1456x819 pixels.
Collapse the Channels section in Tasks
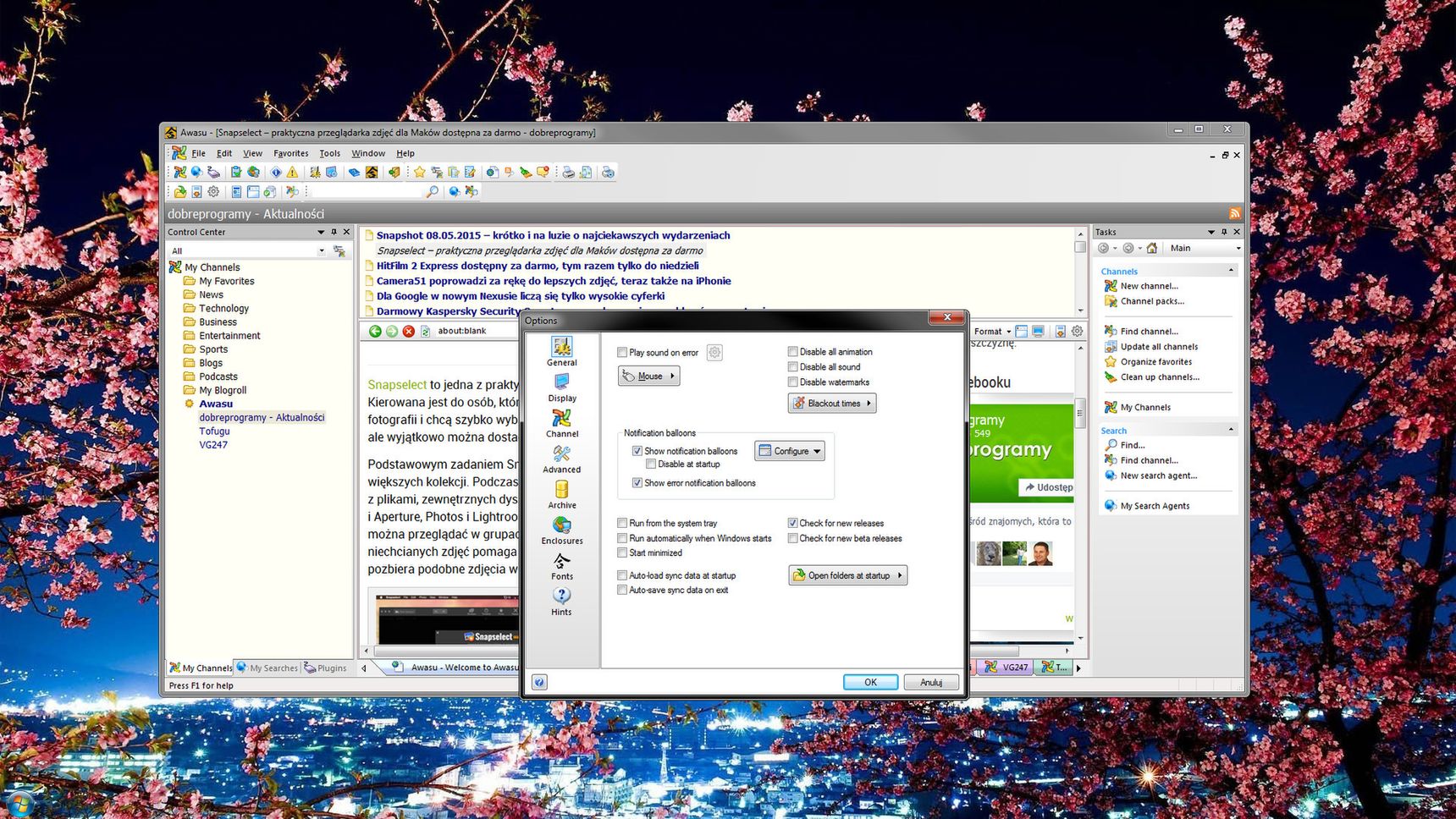point(1231,271)
